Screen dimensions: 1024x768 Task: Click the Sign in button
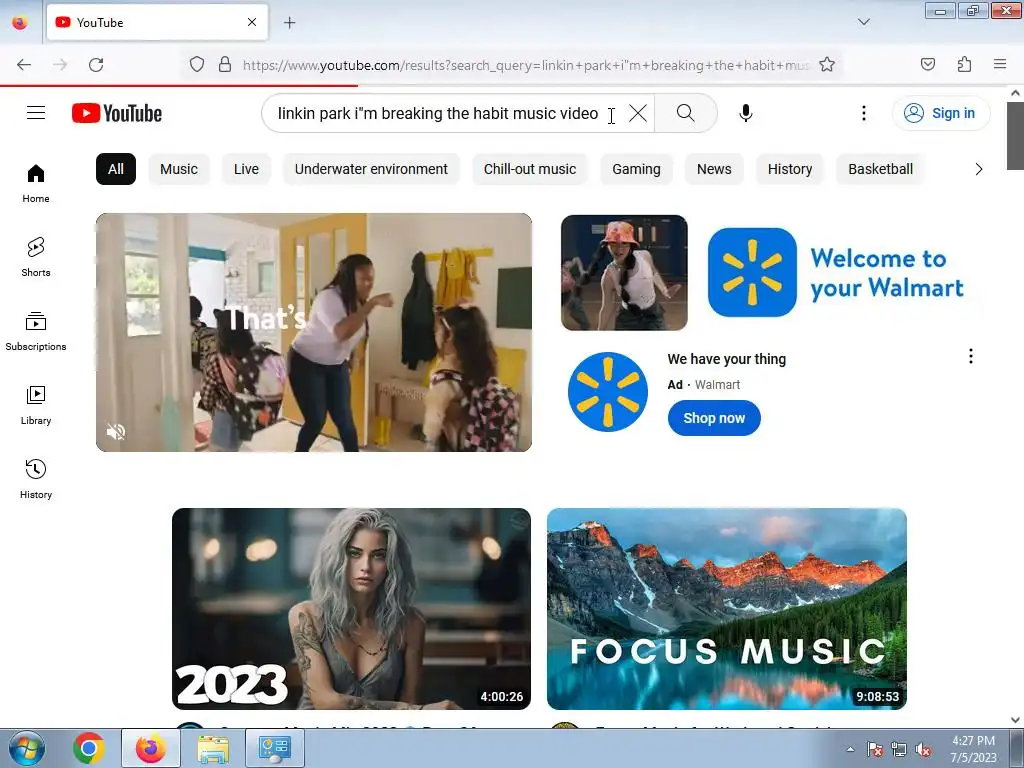point(941,113)
